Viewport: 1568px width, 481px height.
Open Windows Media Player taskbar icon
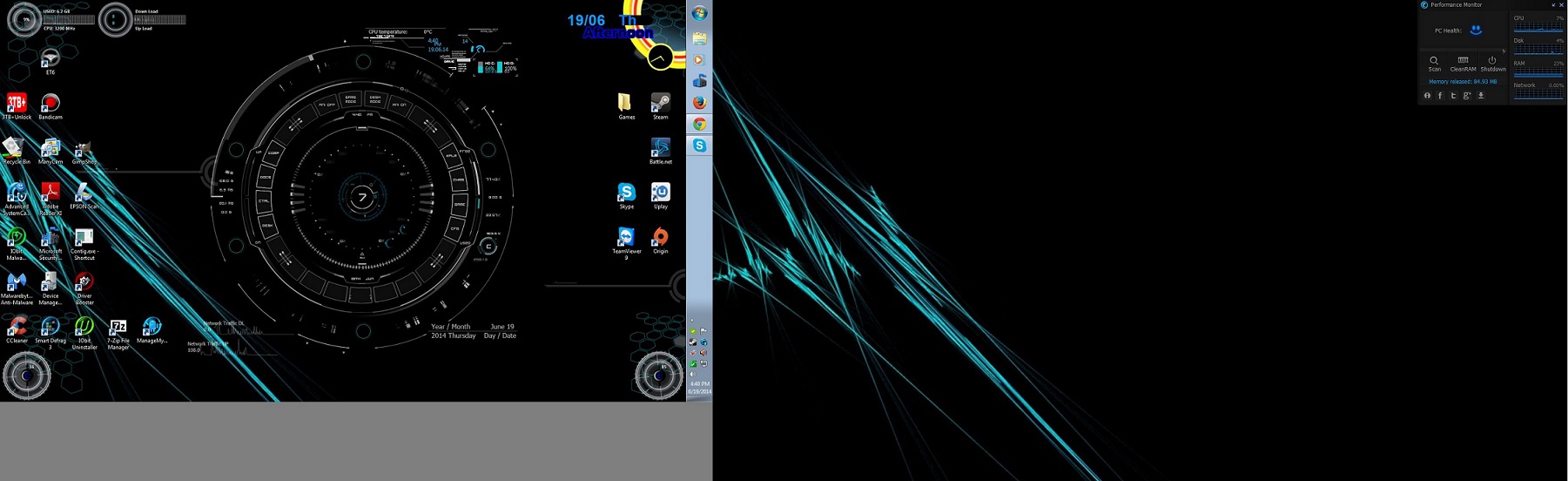[699, 60]
